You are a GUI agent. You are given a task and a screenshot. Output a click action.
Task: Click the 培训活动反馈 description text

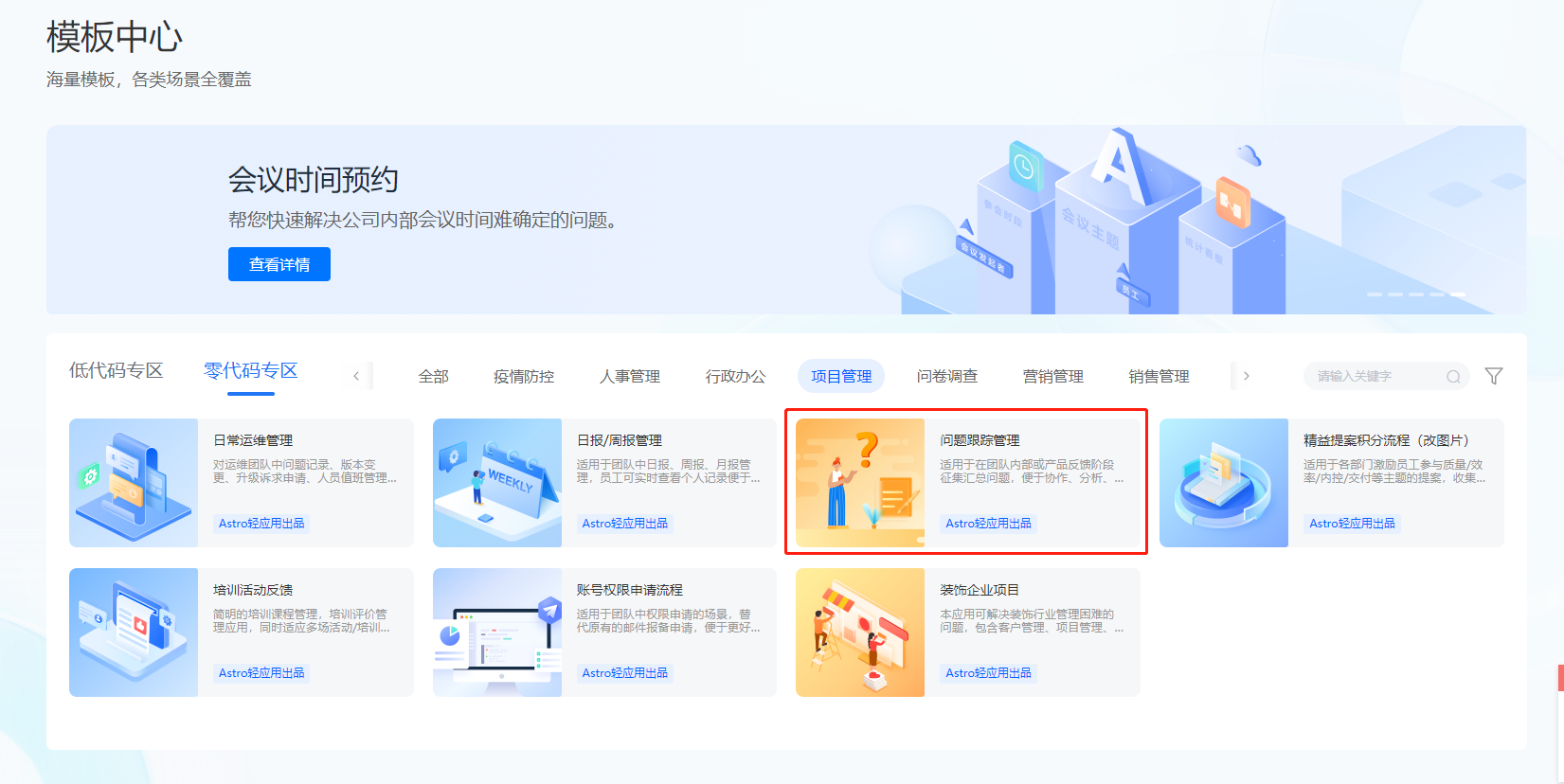302,621
